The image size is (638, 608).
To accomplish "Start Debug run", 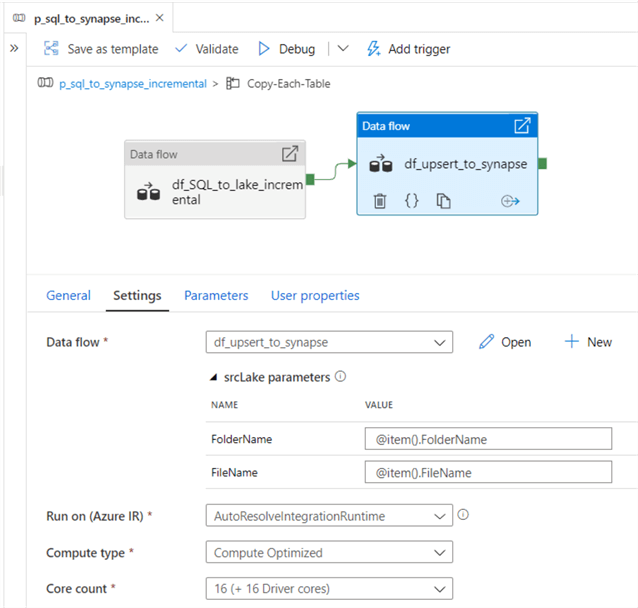I will pyautogui.click(x=287, y=49).
